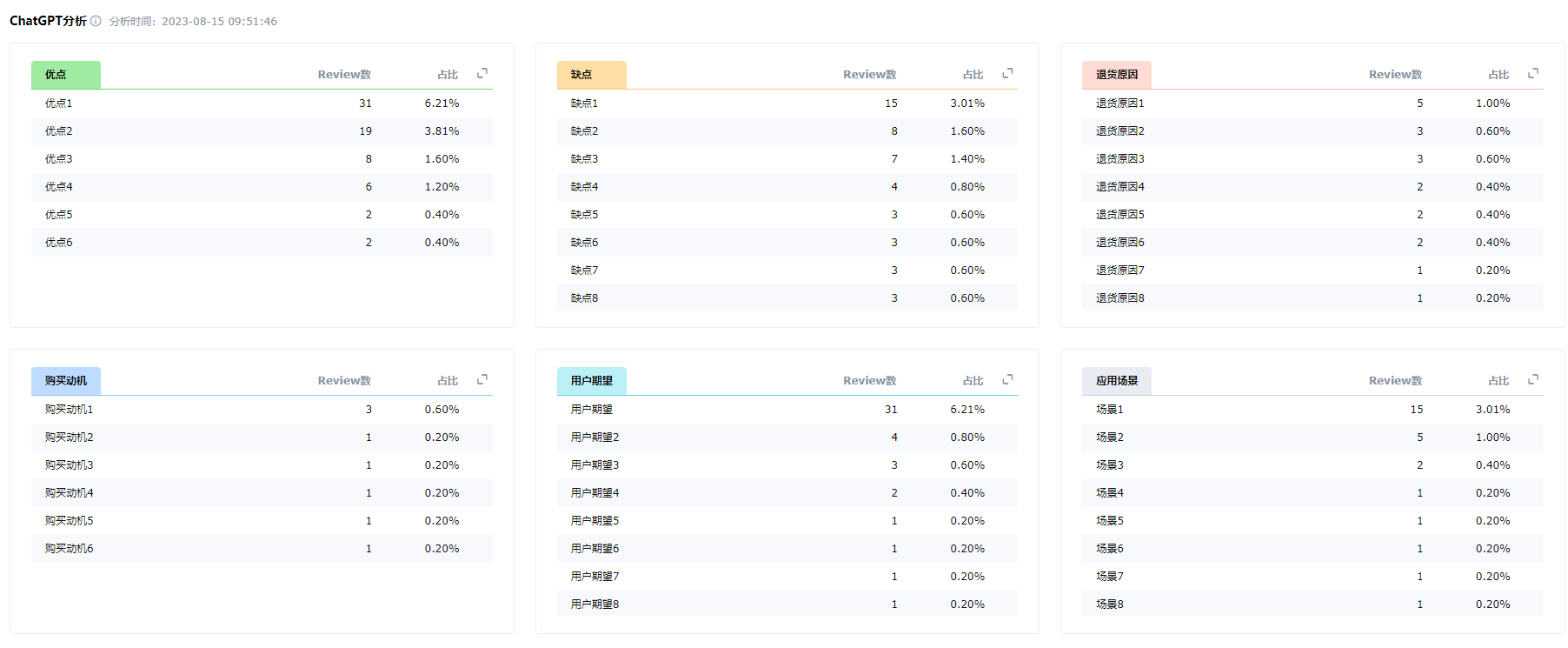Click the 用户期望4 row label
The height and width of the screenshot is (648, 1568).
pos(595,493)
